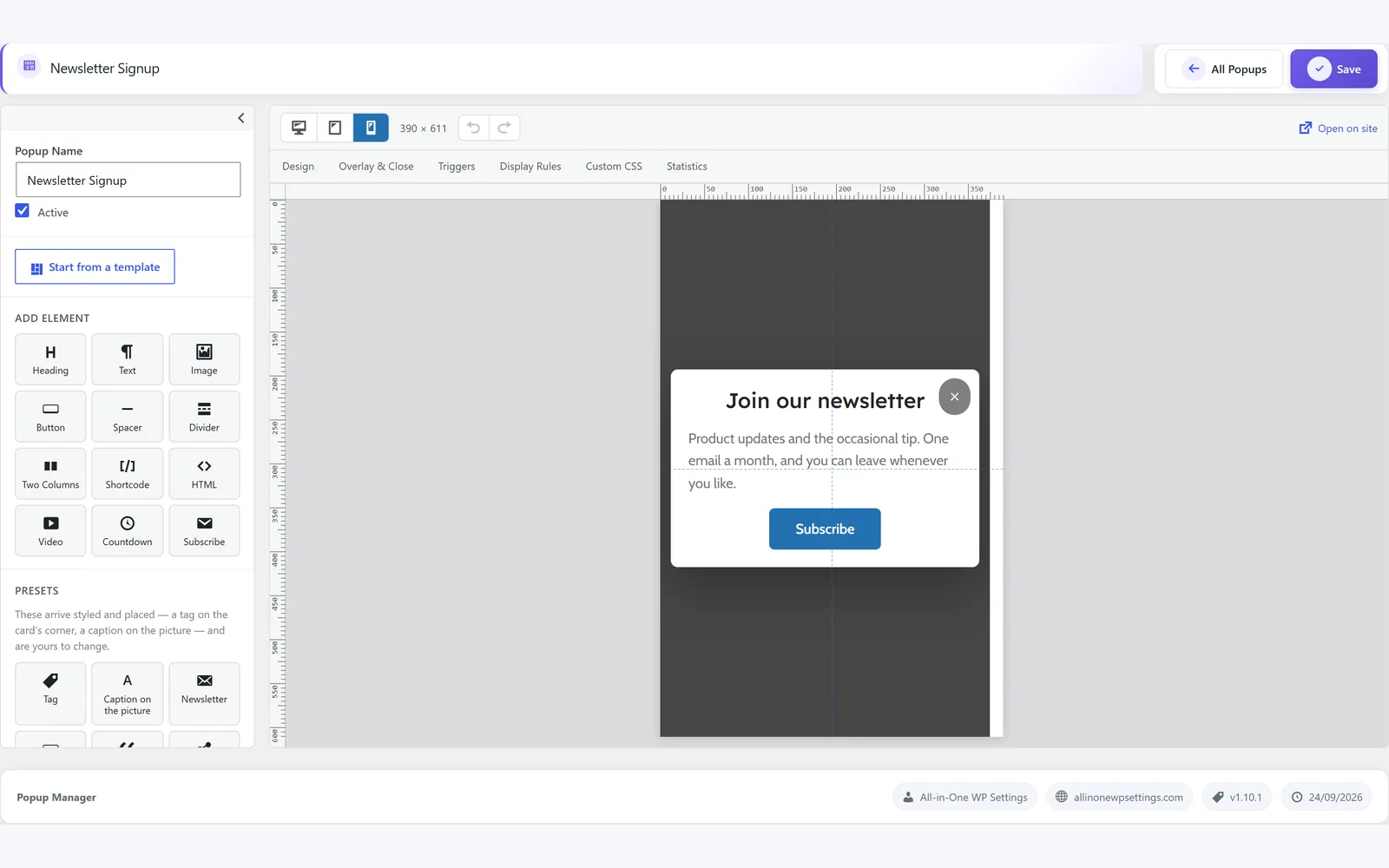Open popup on site link
Image resolution: width=1389 pixels, height=868 pixels.
1338,128
